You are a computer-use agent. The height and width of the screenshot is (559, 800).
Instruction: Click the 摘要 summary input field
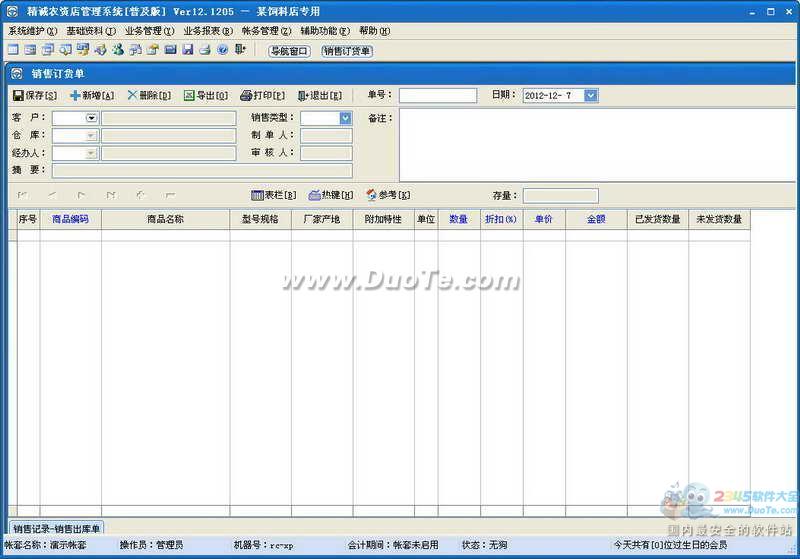coord(202,170)
